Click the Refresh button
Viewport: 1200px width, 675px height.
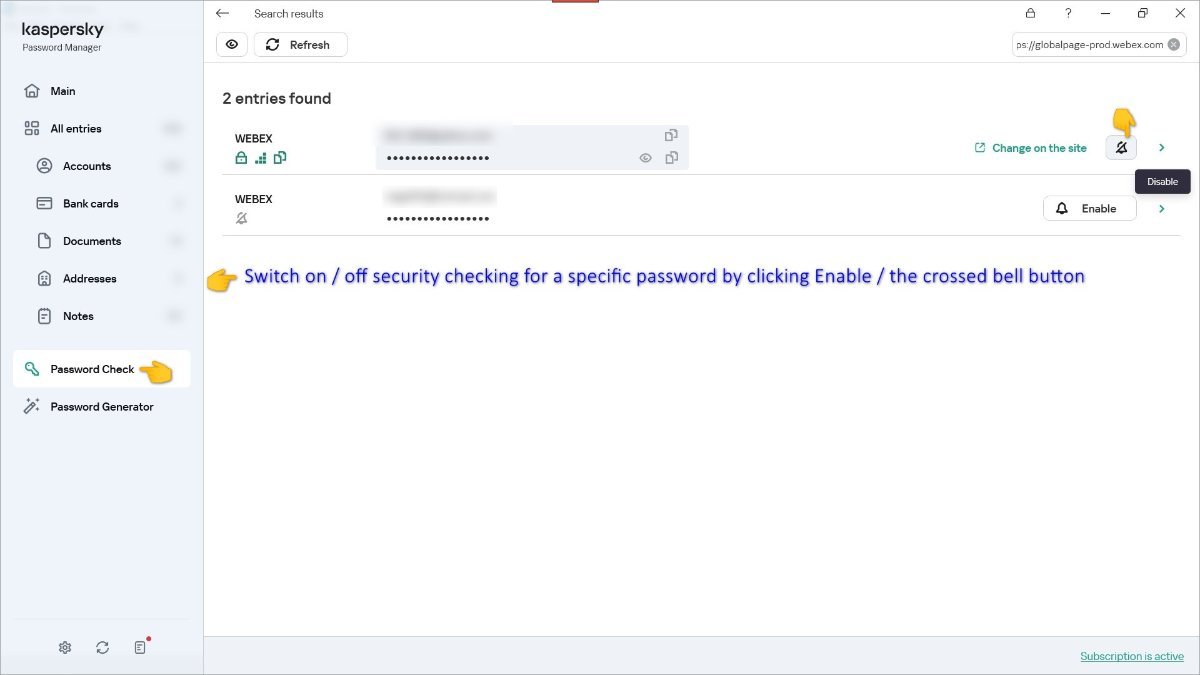pos(300,45)
